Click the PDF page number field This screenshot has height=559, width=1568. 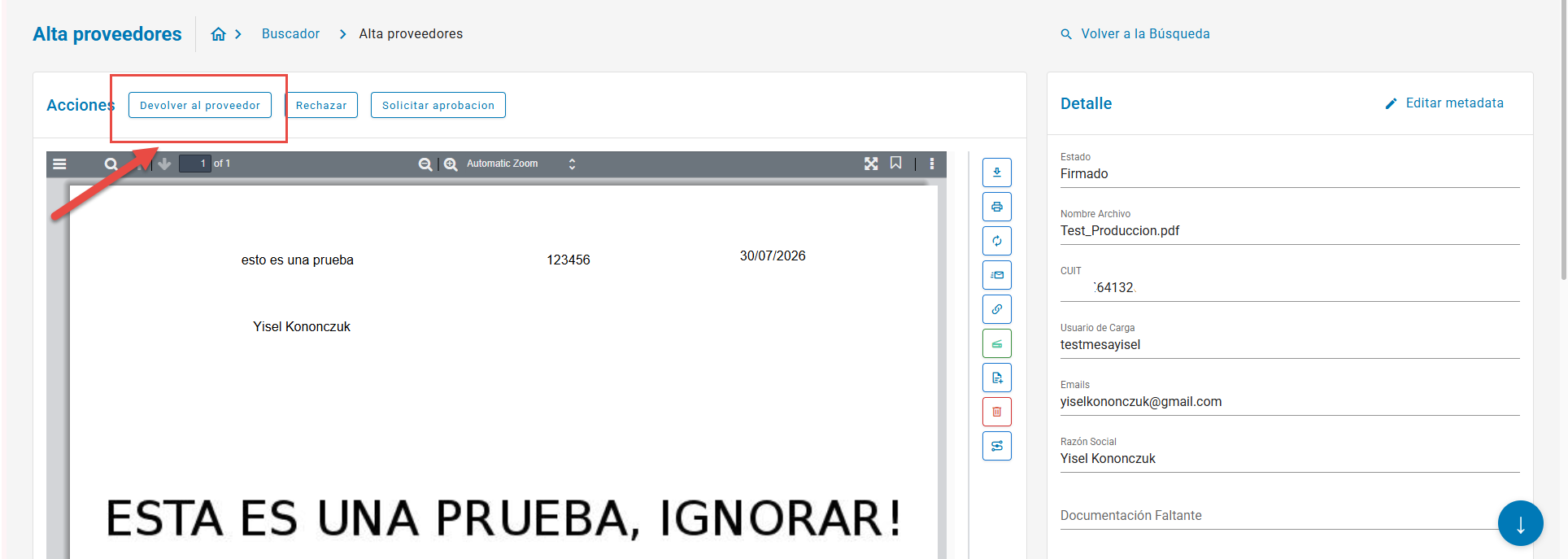pyautogui.click(x=195, y=164)
